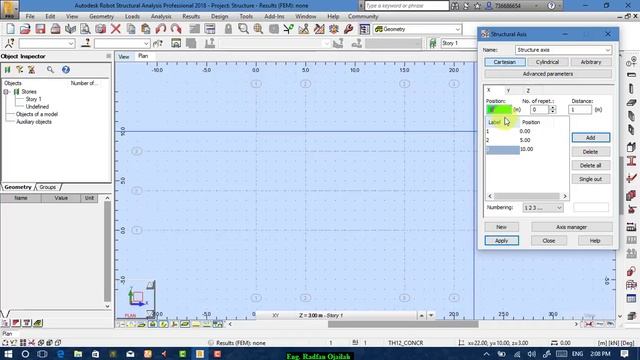Click the globe zoom-all icon
The width and height of the screenshot is (640, 360).
click(x=258, y=29)
